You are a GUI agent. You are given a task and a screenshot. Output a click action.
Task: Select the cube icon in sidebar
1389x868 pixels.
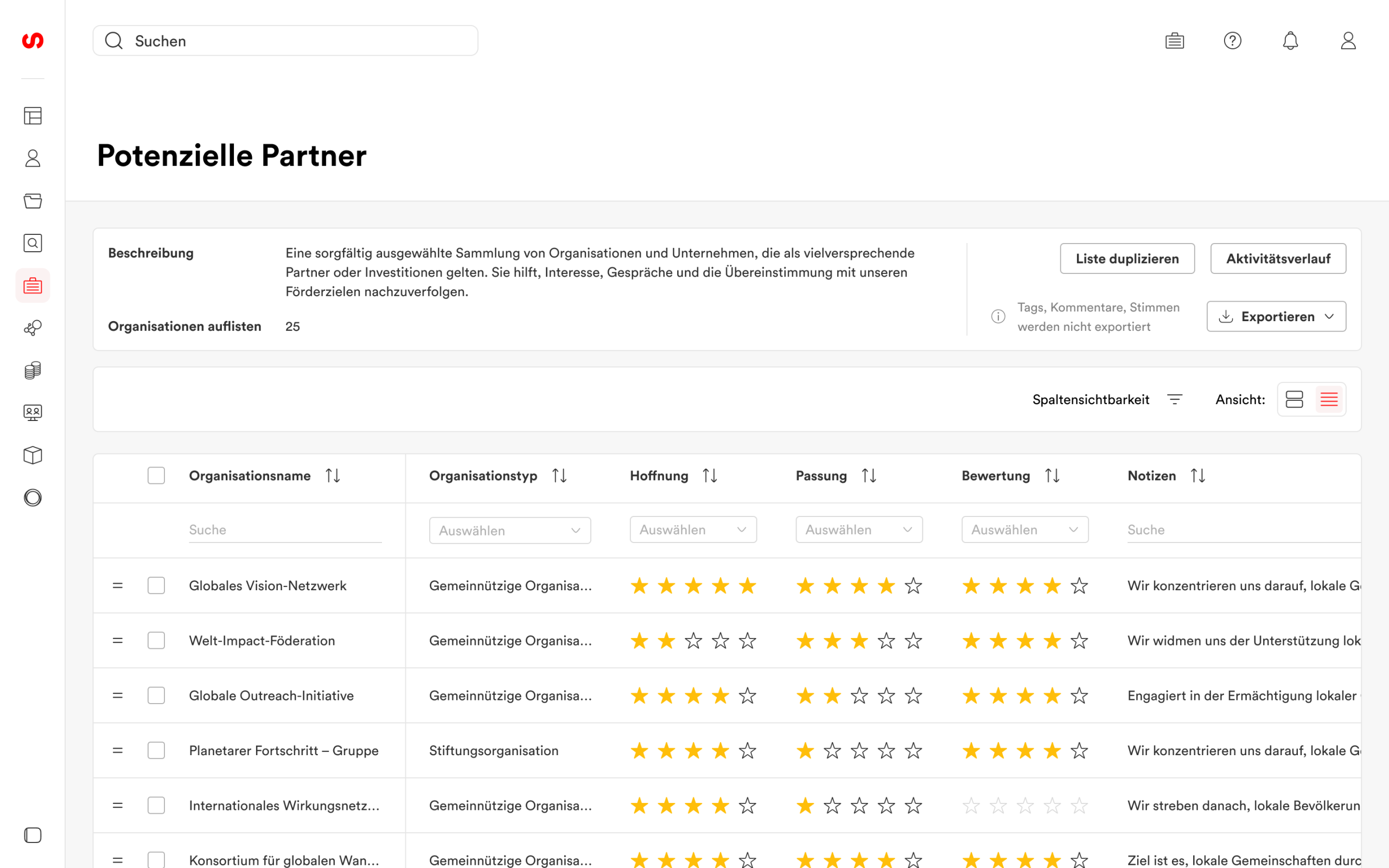(x=33, y=455)
